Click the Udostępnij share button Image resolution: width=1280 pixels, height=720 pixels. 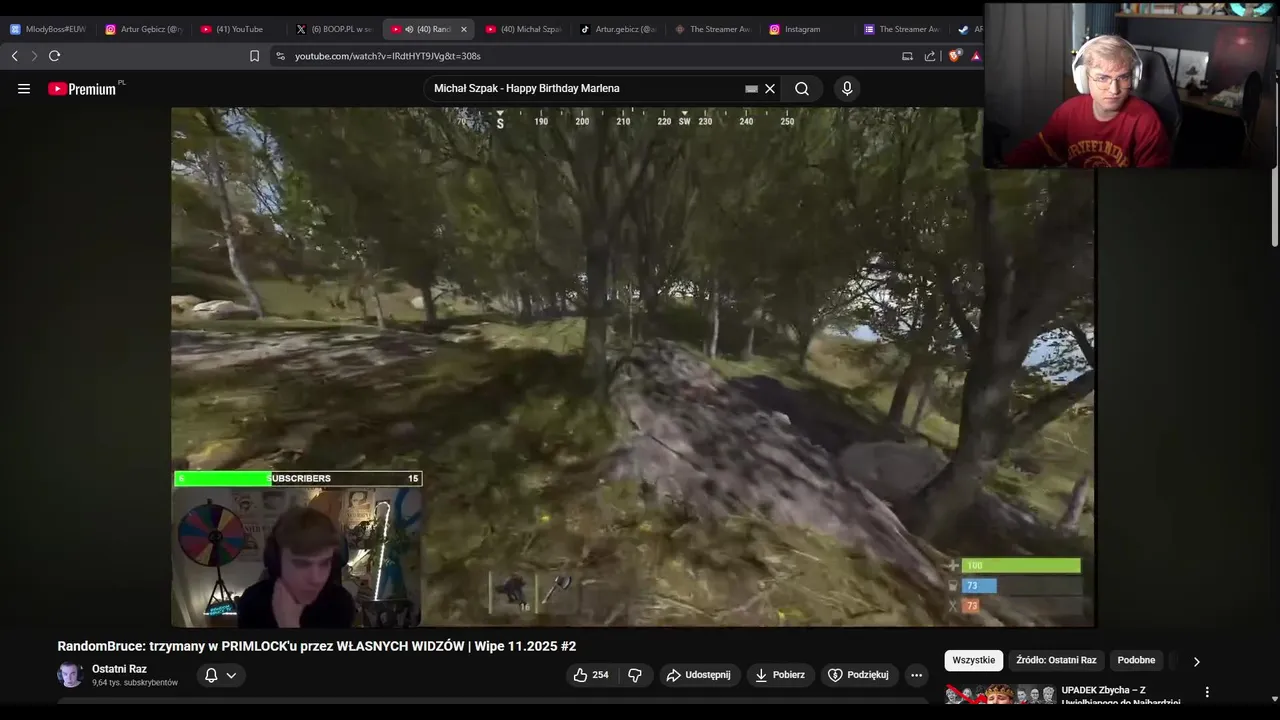click(x=698, y=675)
